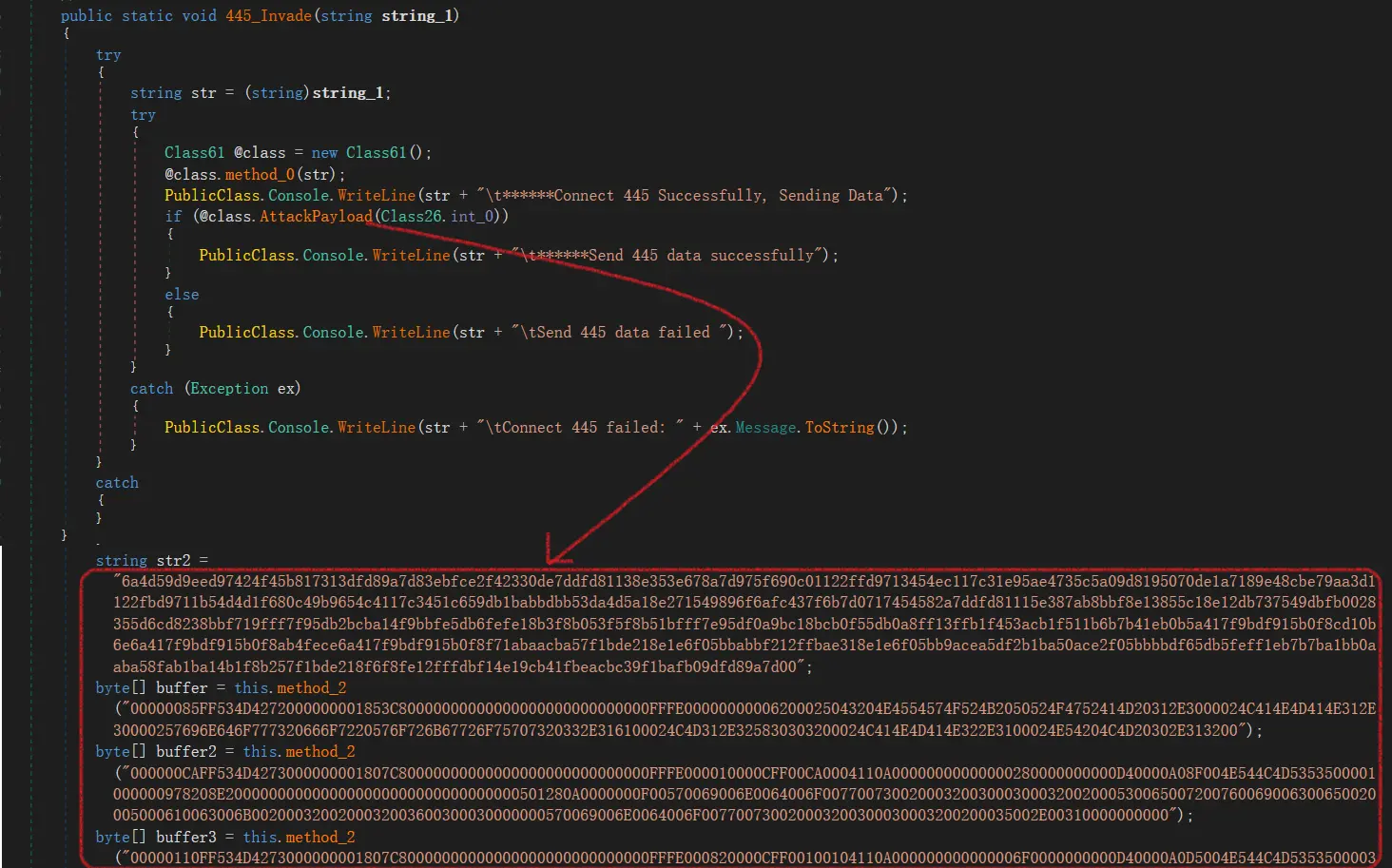1392x868 pixels.
Task: Click the 'else' keyword
Action: pos(182,295)
